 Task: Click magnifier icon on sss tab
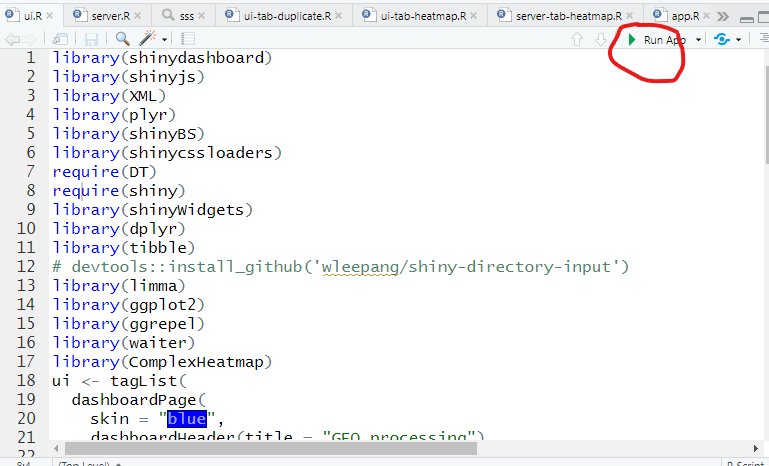[168, 15]
